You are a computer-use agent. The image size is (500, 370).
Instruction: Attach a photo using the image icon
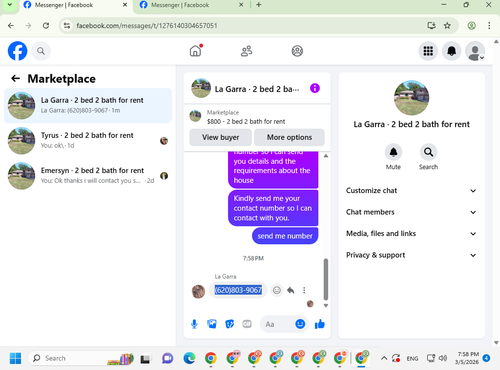pos(212,324)
